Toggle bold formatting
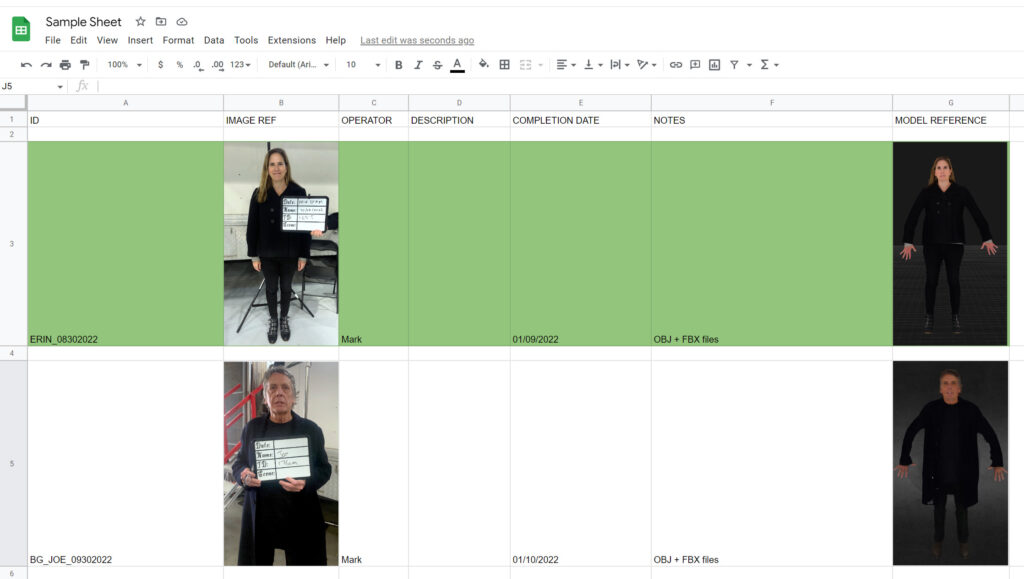This screenshot has width=1024, height=579. click(x=398, y=65)
